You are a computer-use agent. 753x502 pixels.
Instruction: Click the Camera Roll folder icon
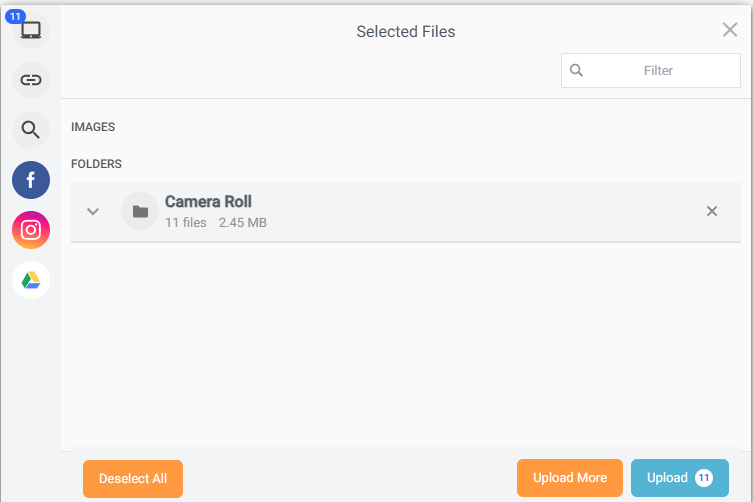(x=140, y=211)
